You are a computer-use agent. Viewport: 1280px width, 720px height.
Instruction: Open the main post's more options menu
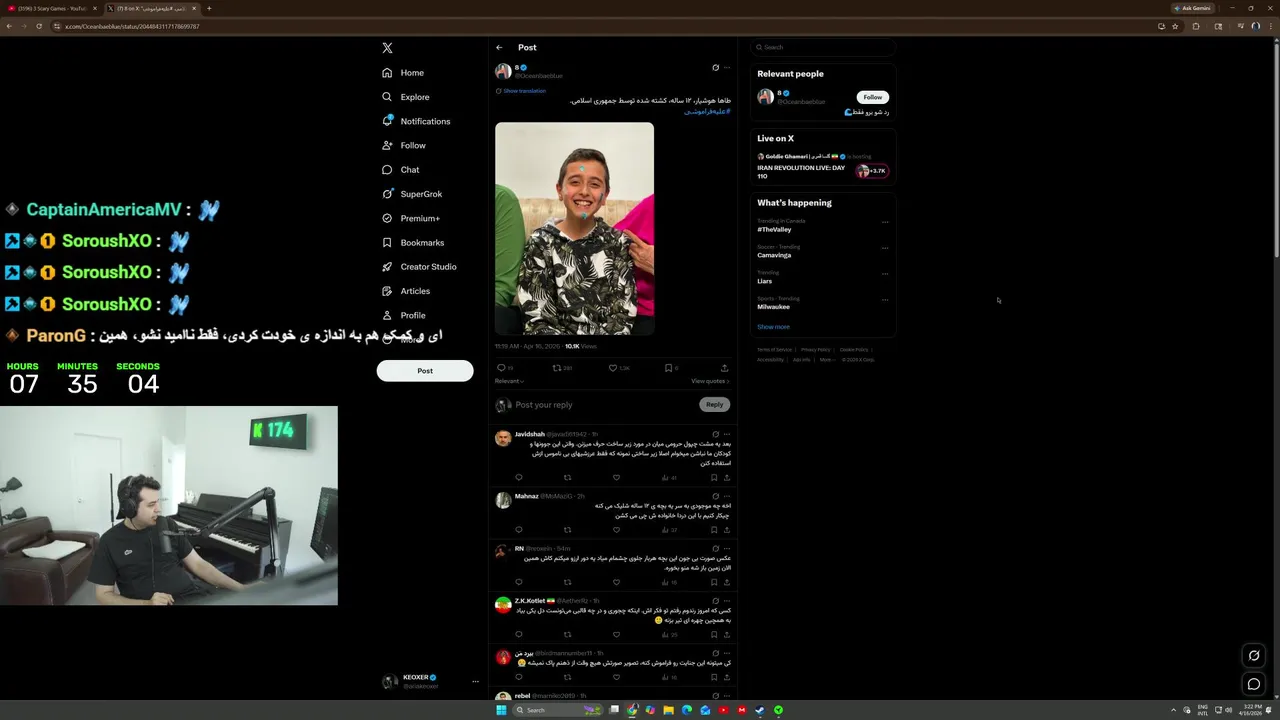click(727, 68)
